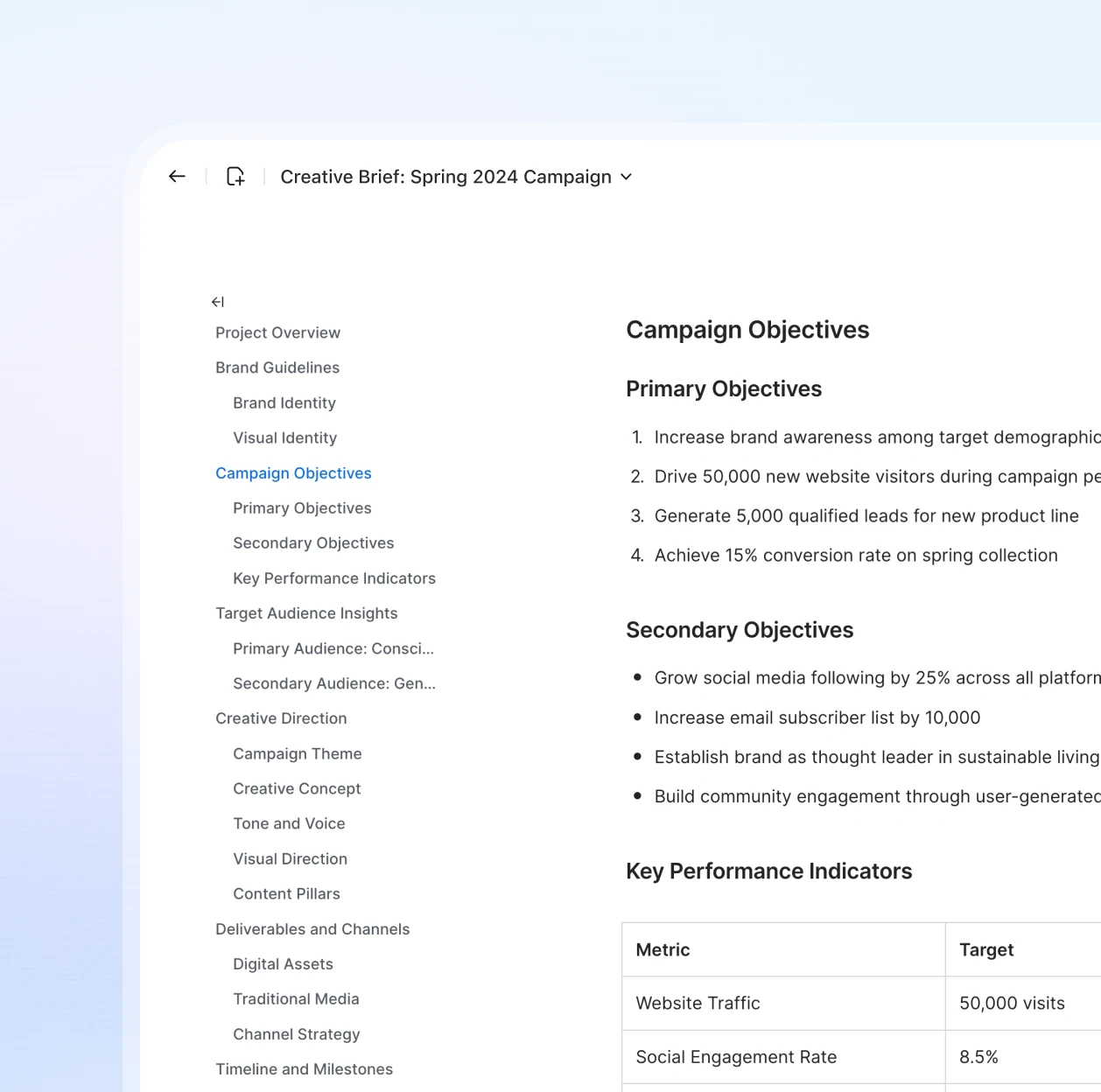
Task: Go to Deliverables and Channels section
Action: 312,929
